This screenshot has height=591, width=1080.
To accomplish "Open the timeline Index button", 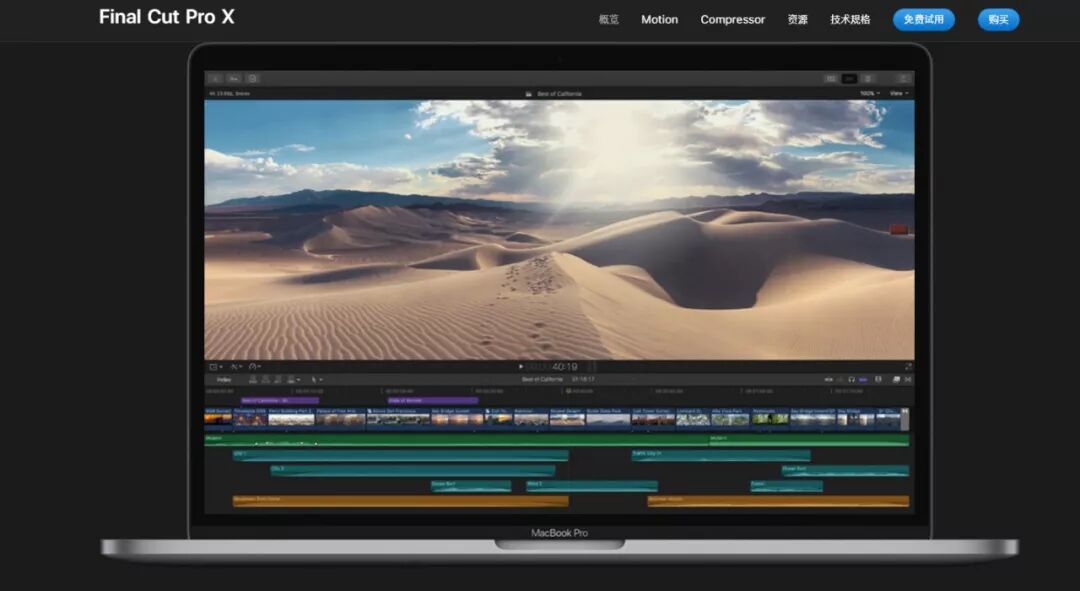I will [x=224, y=380].
